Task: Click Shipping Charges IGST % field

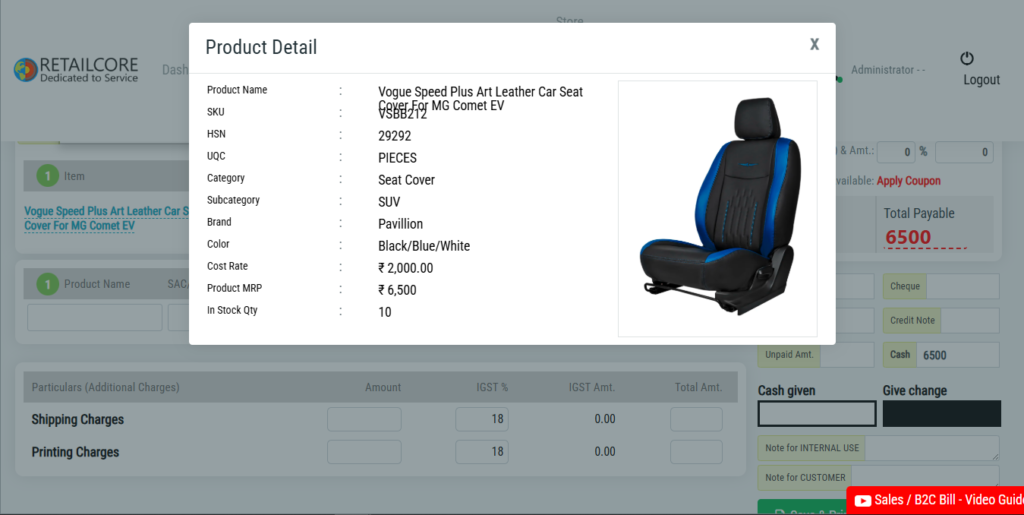Action: (x=482, y=419)
